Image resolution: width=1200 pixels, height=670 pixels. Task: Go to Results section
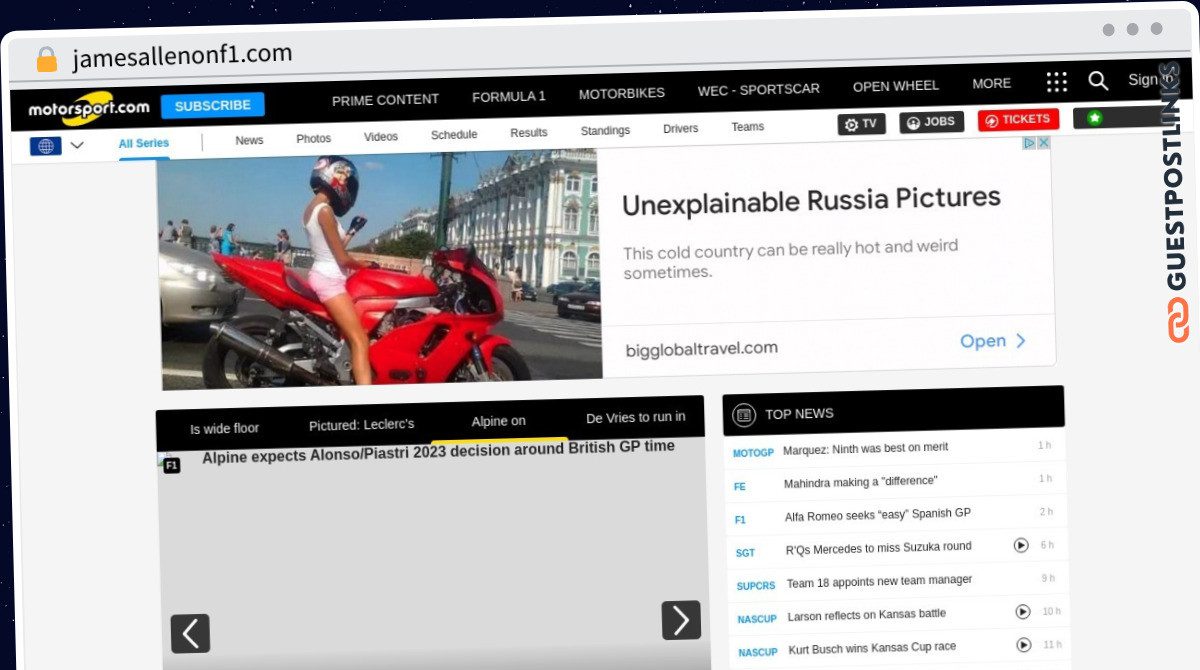(529, 133)
